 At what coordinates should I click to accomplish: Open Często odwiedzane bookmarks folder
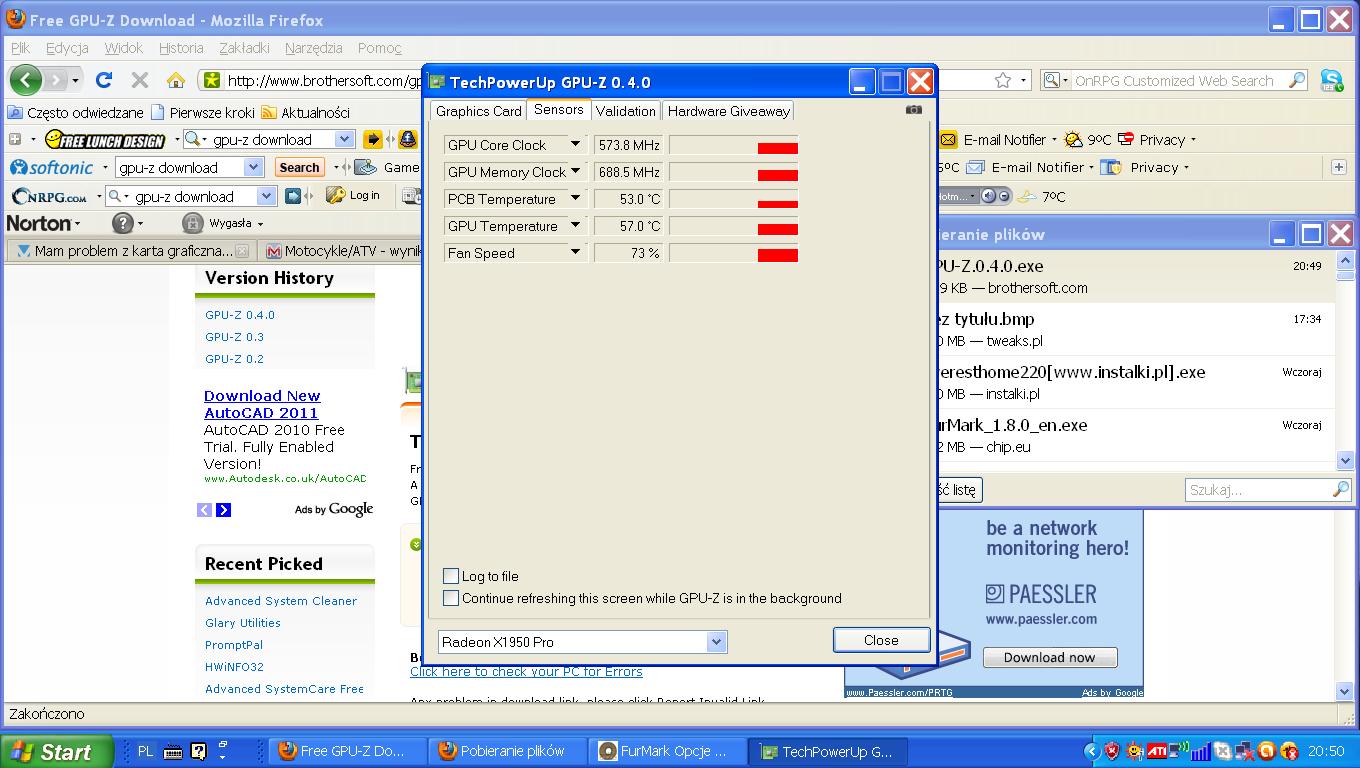coord(76,112)
